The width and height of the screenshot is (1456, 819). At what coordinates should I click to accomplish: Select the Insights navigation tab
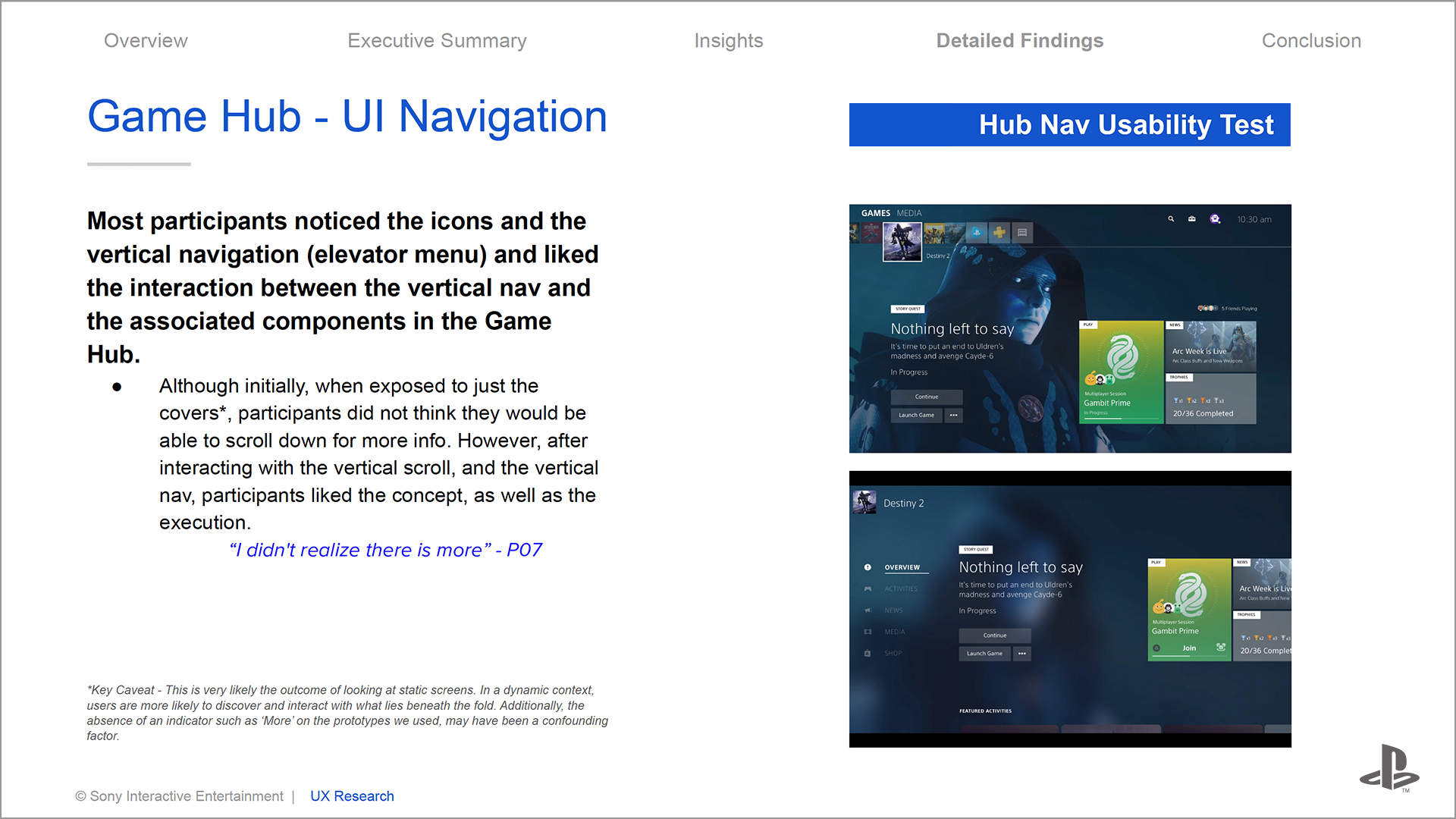coord(728,41)
